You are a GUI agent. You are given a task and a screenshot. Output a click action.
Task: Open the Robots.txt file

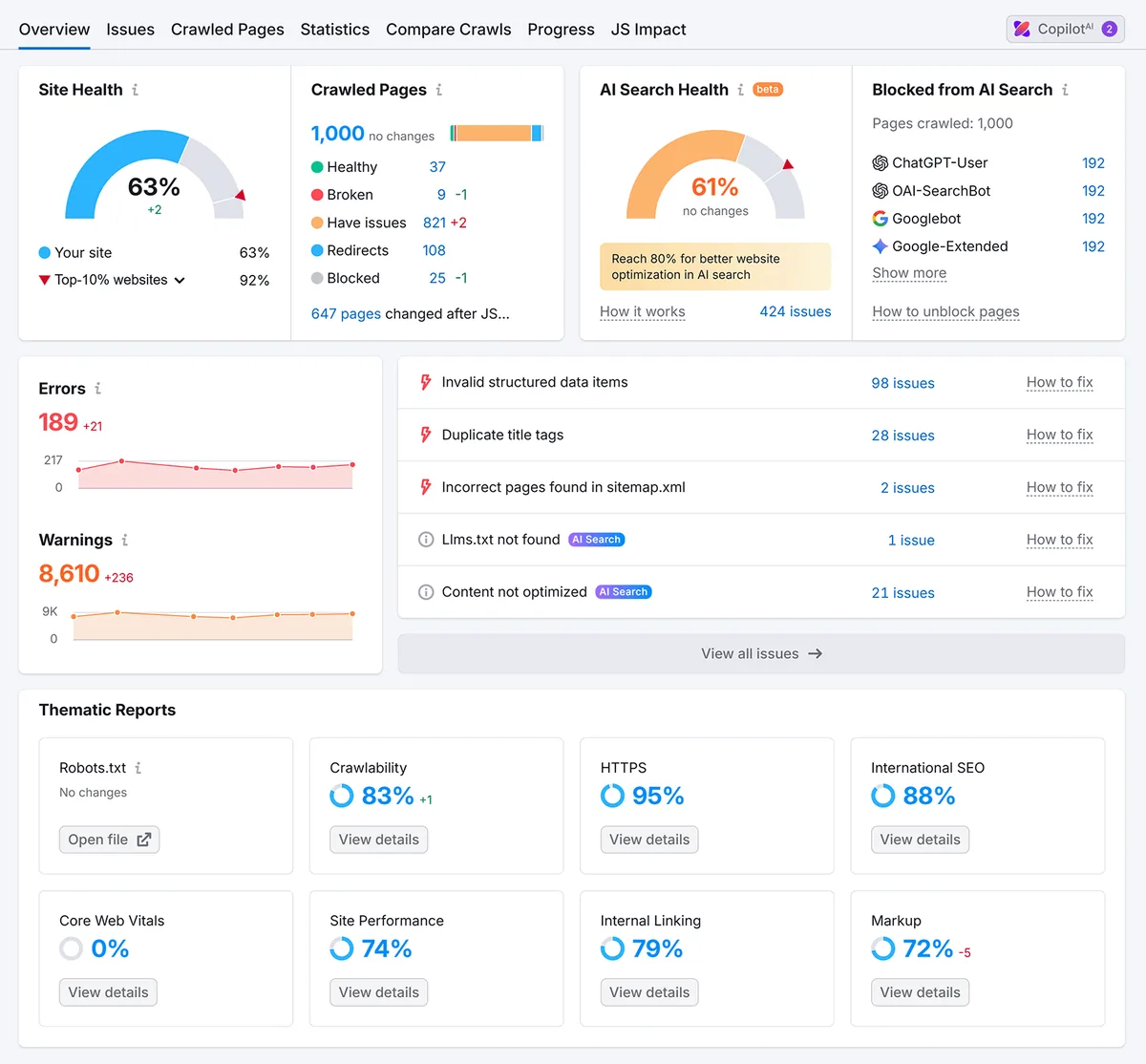coord(109,840)
